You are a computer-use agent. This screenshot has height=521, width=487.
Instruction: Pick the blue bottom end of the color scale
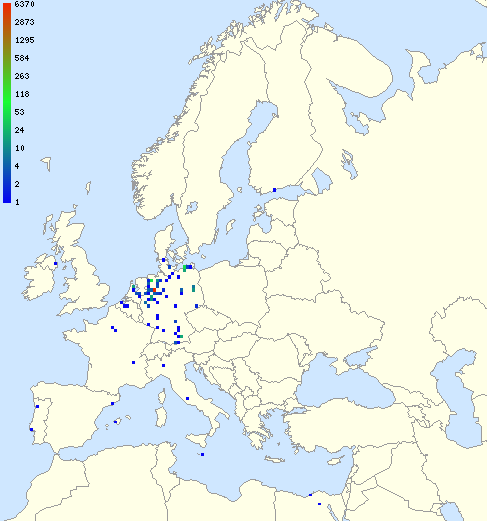7,199
